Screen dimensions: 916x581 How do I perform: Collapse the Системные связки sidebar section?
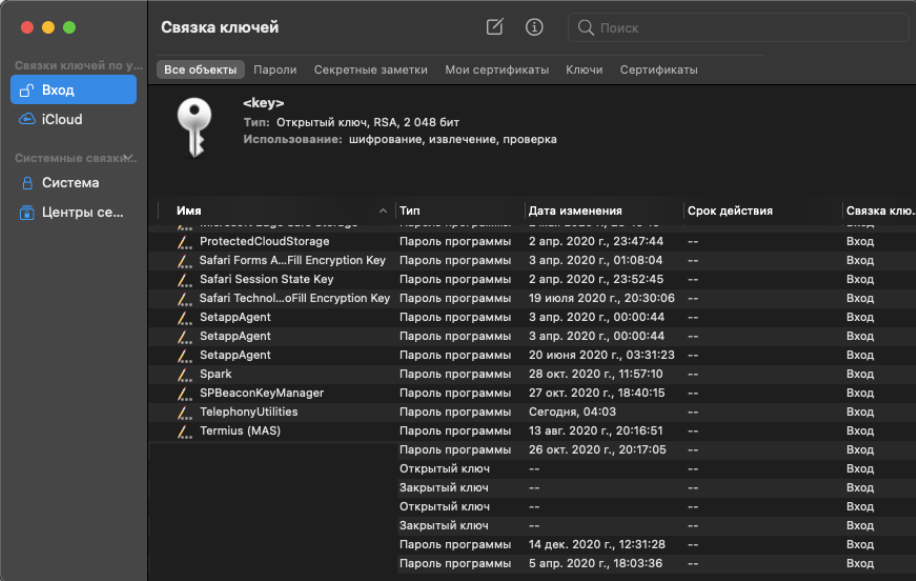click(x=127, y=157)
